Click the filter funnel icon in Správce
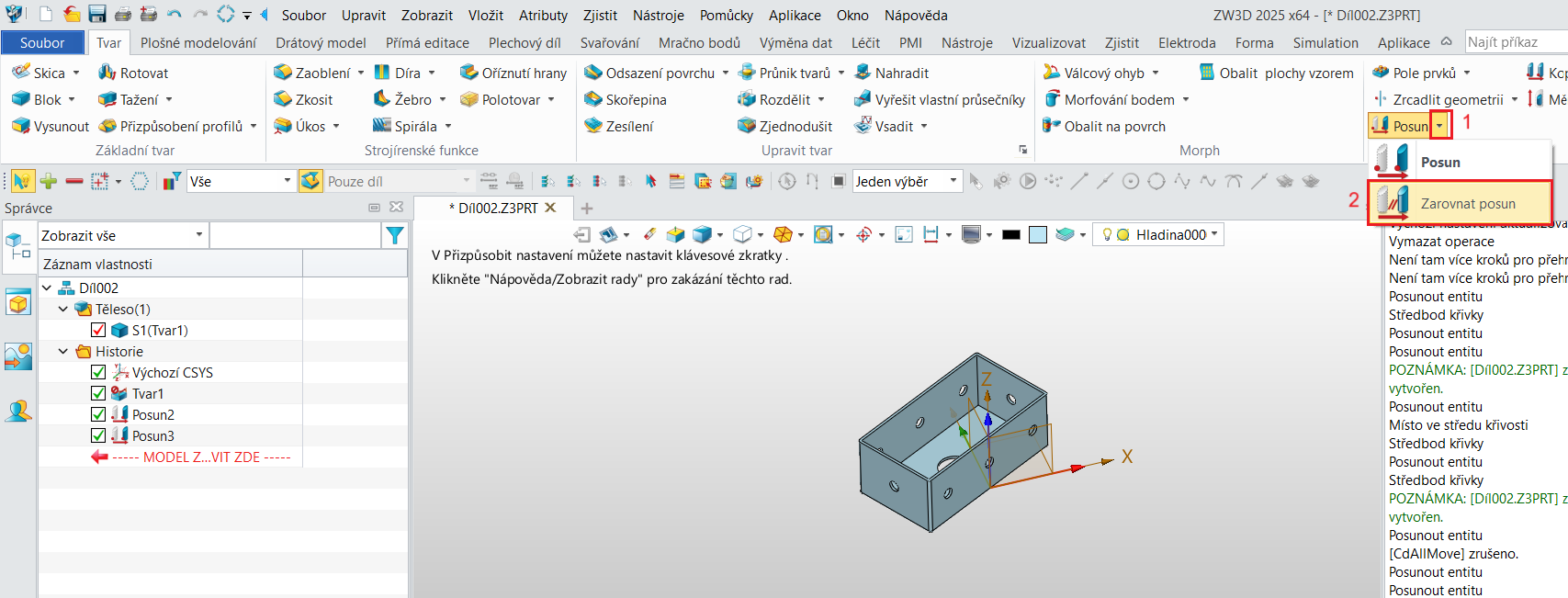1568x598 pixels. point(395,236)
